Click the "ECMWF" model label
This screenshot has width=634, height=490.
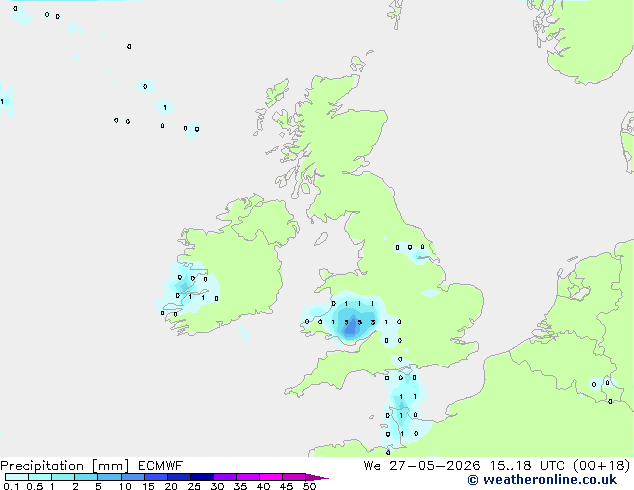pos(160,466)
